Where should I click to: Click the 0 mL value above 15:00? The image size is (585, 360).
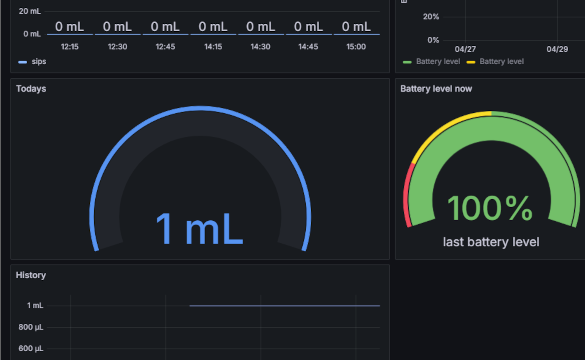coord(356,26)
